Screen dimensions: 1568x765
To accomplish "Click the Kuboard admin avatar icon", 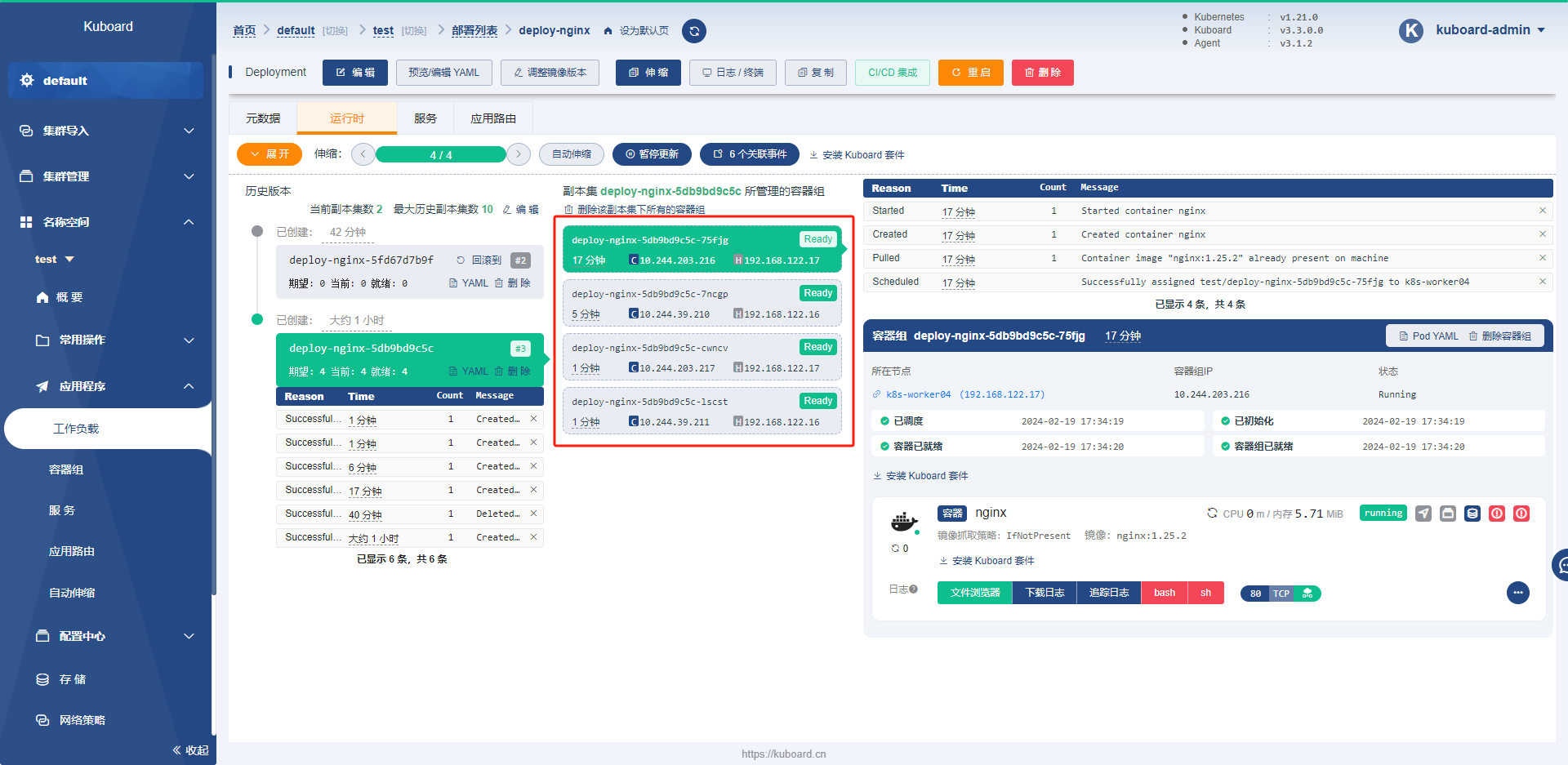I will (x=1411, y=30).
